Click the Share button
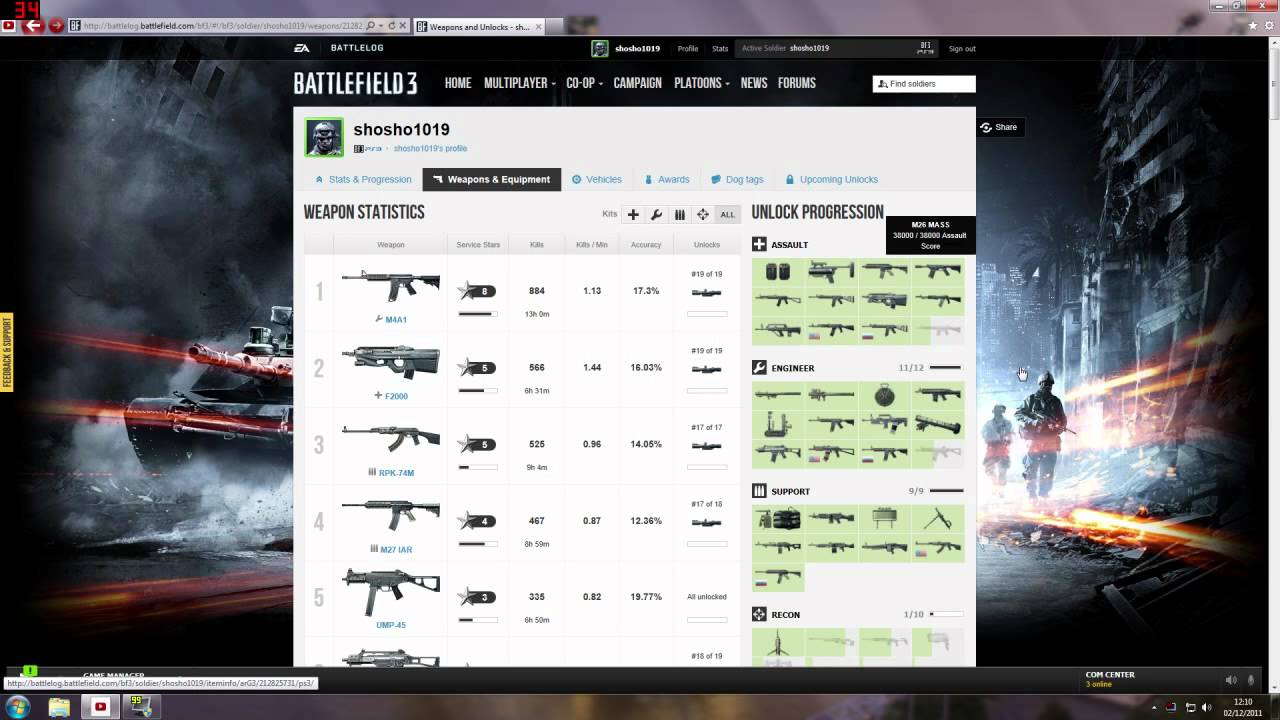This screenshot has height=720, width=1280. 998,127
